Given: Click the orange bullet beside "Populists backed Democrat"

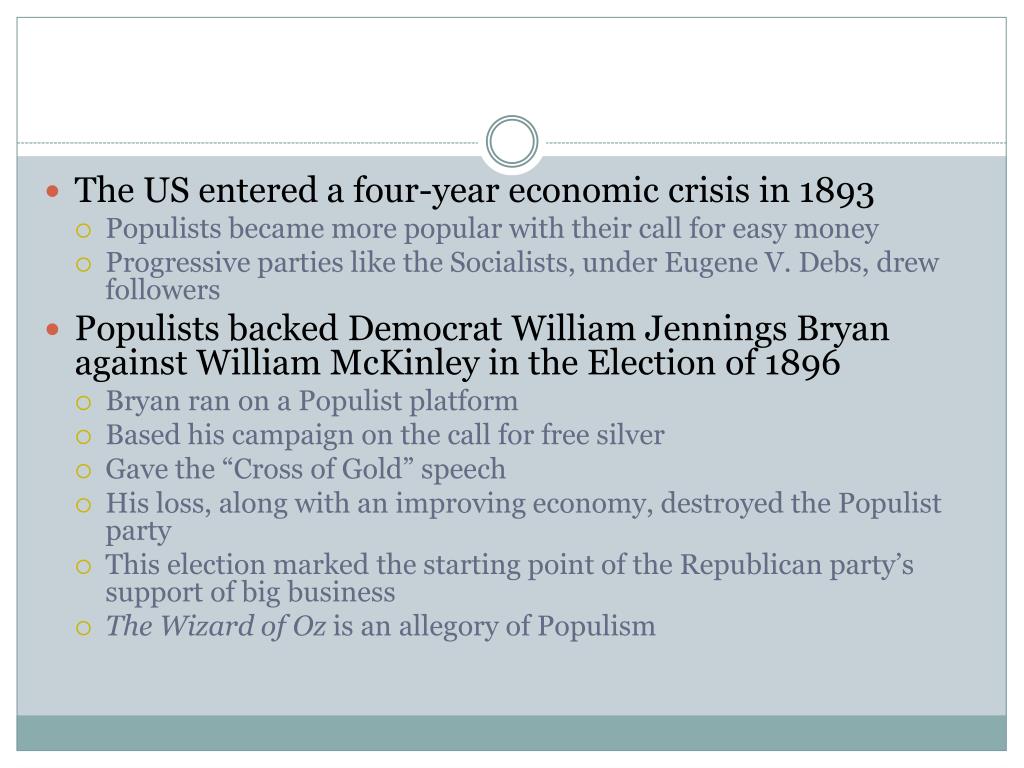Looking at the screenshot, I should (x=53, y=330).
